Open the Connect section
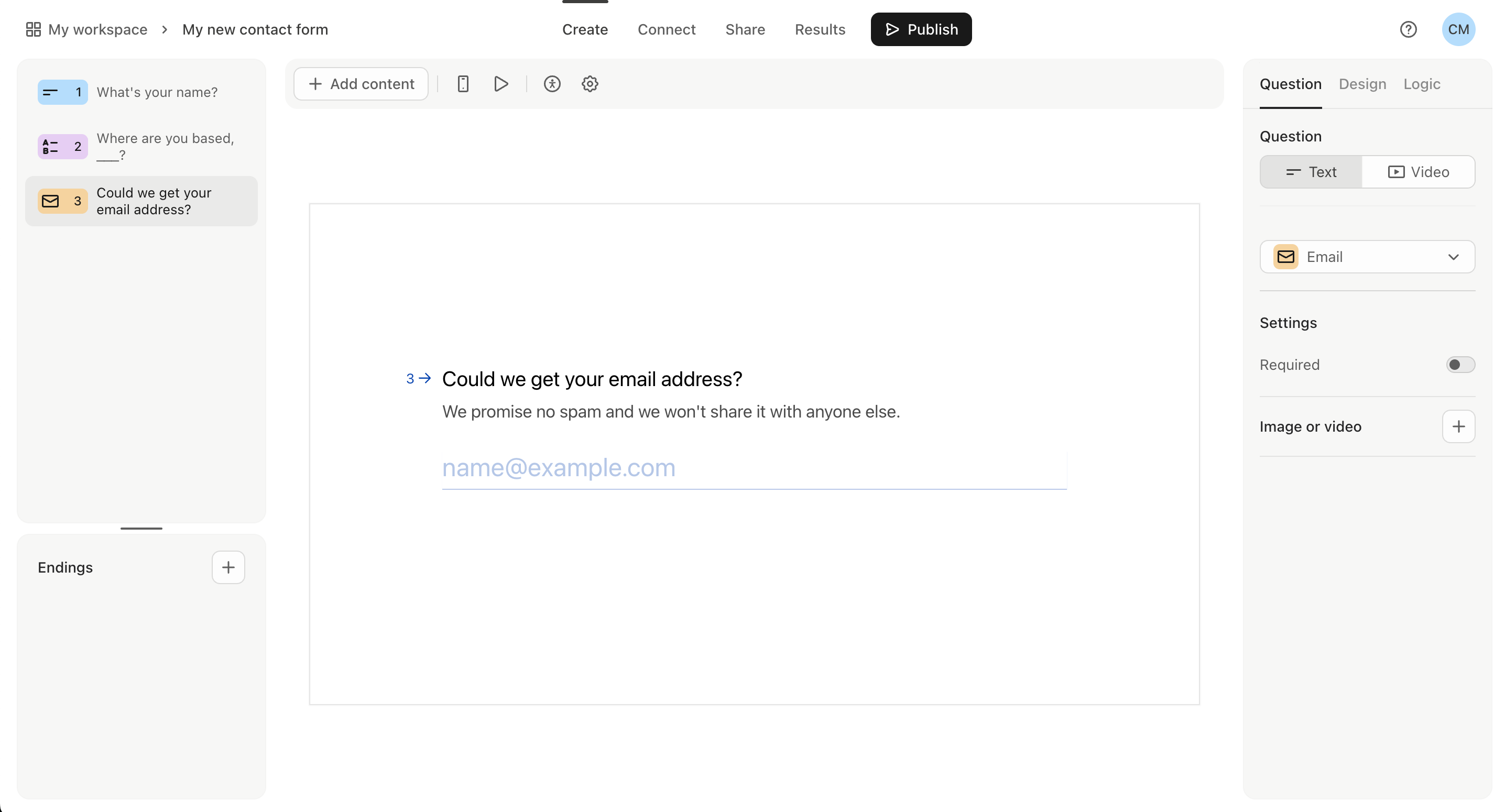This screenshot has width=1505, height=812. pos(667,29)
